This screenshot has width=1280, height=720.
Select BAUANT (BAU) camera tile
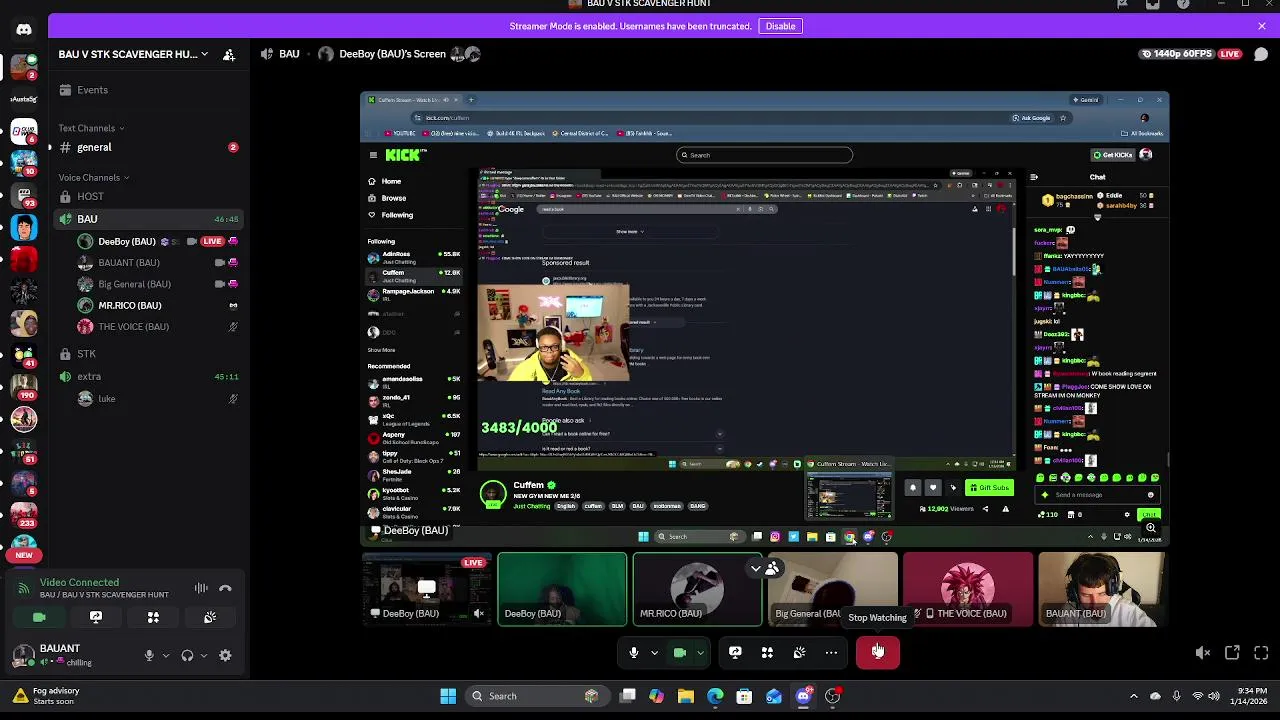pos(1102,589)
